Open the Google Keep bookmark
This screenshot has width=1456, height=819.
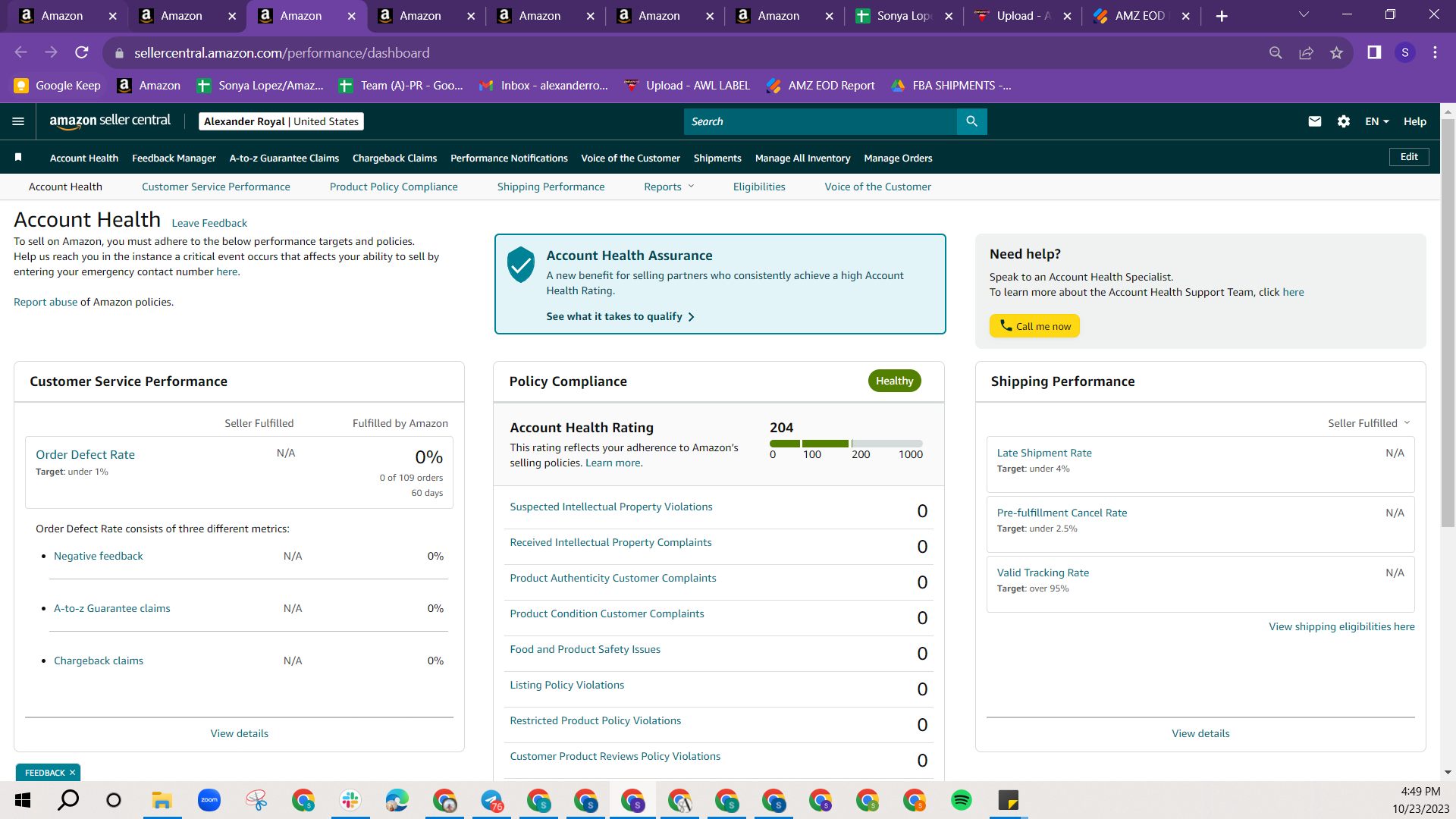pos(58,86)
